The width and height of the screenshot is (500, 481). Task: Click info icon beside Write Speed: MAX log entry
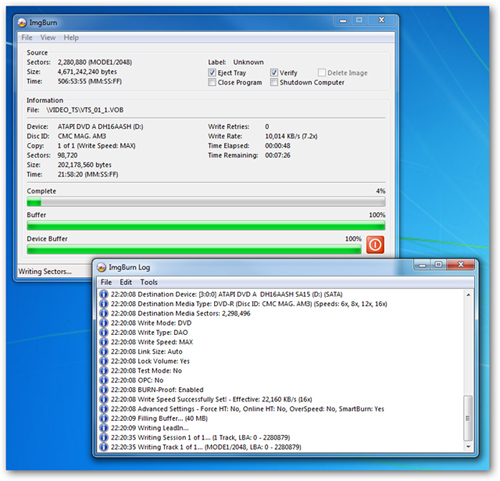click(104, 342)
